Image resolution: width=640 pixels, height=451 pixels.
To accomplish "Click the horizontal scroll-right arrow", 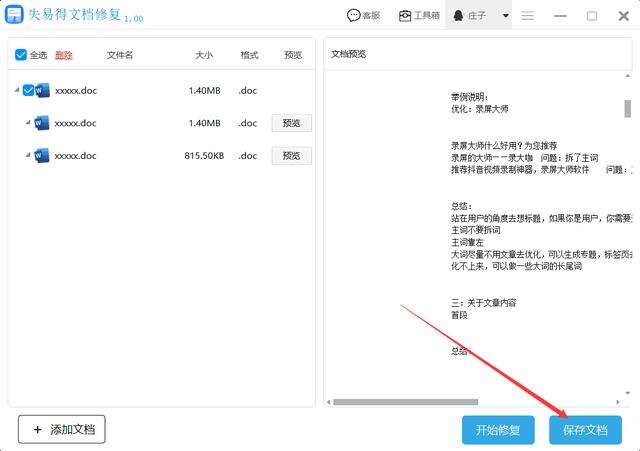I will tap(618, 402).
